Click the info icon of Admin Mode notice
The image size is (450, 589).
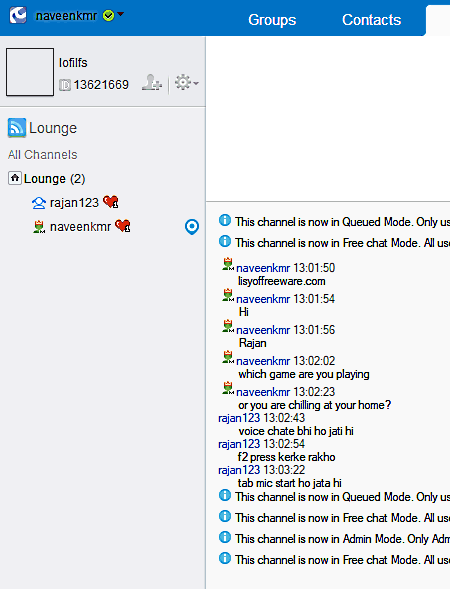coord(225,537)
